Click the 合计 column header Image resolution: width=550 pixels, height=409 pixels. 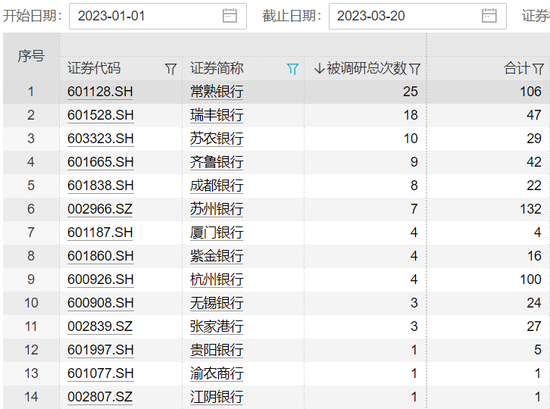[x=517, y=68]
